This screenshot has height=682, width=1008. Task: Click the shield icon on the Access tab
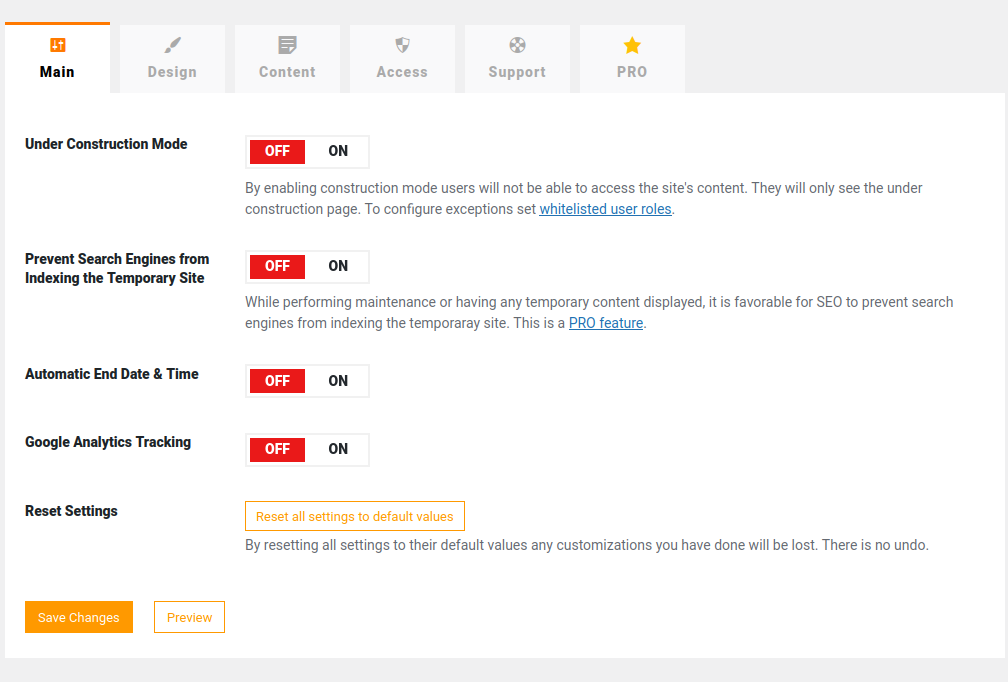tap(402, 45)
